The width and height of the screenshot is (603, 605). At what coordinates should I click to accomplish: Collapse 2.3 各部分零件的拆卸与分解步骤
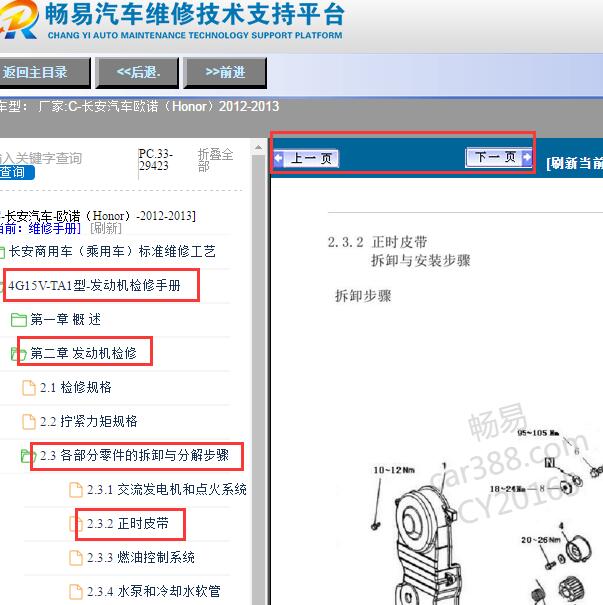pyautogui.click(x=135, y=455)
